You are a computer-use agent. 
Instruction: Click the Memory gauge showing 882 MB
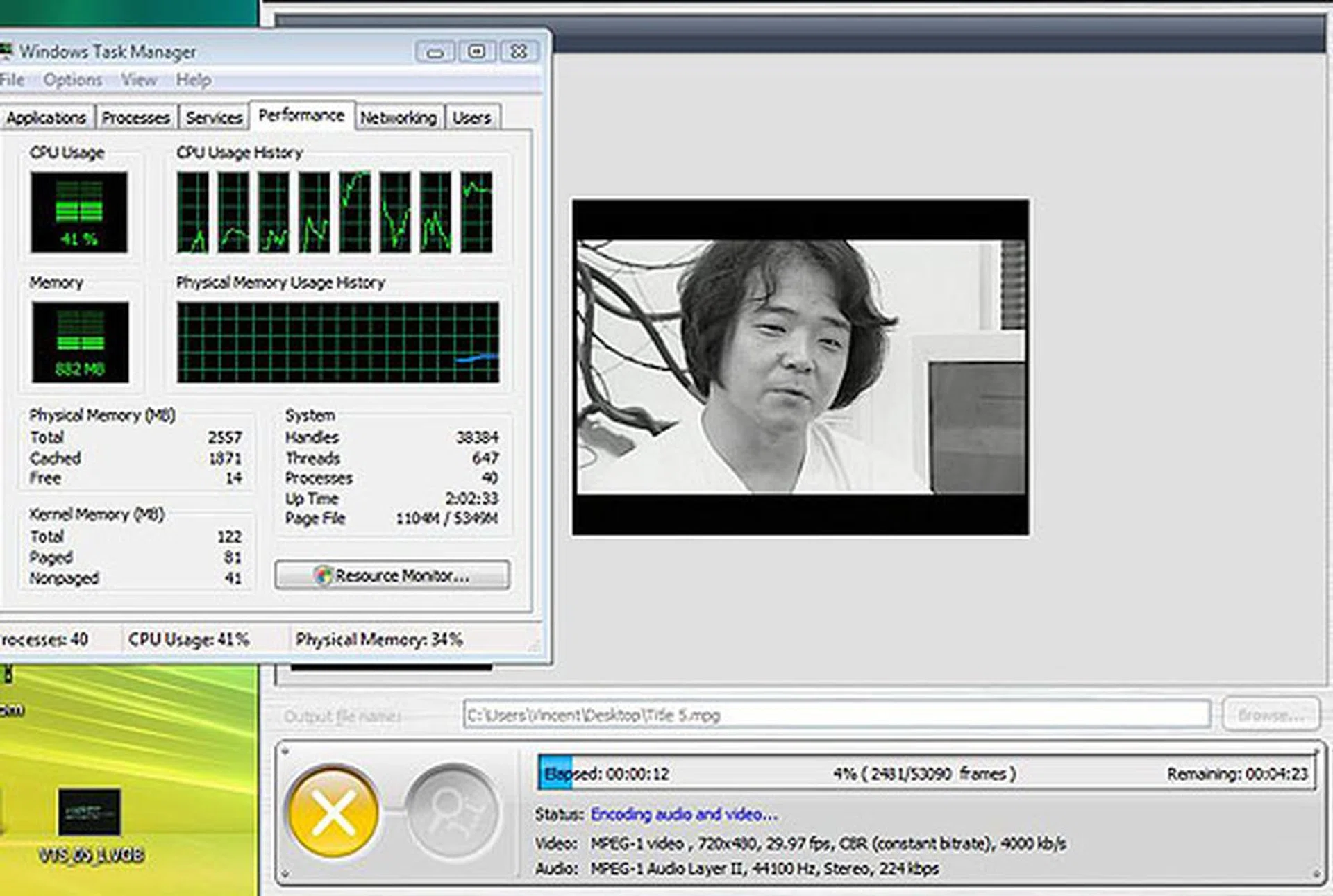(x=80, y=341)
